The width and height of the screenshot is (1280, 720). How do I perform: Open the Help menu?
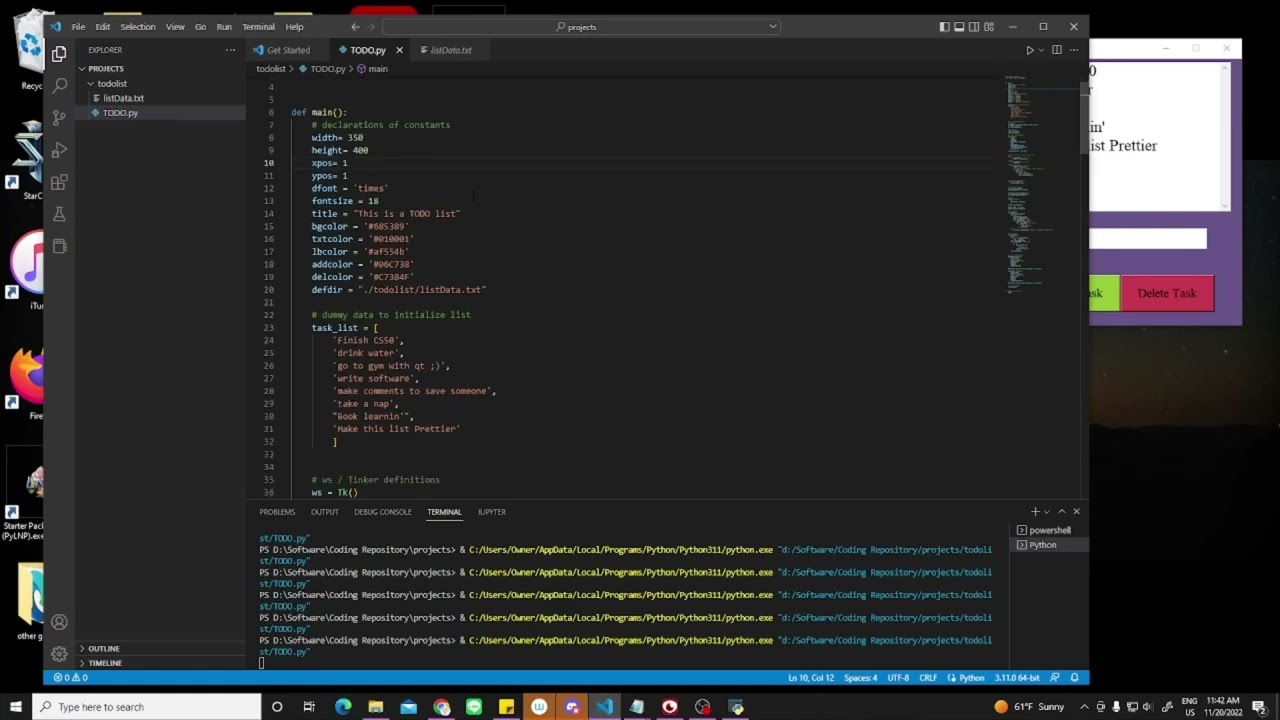coord(294,27)
